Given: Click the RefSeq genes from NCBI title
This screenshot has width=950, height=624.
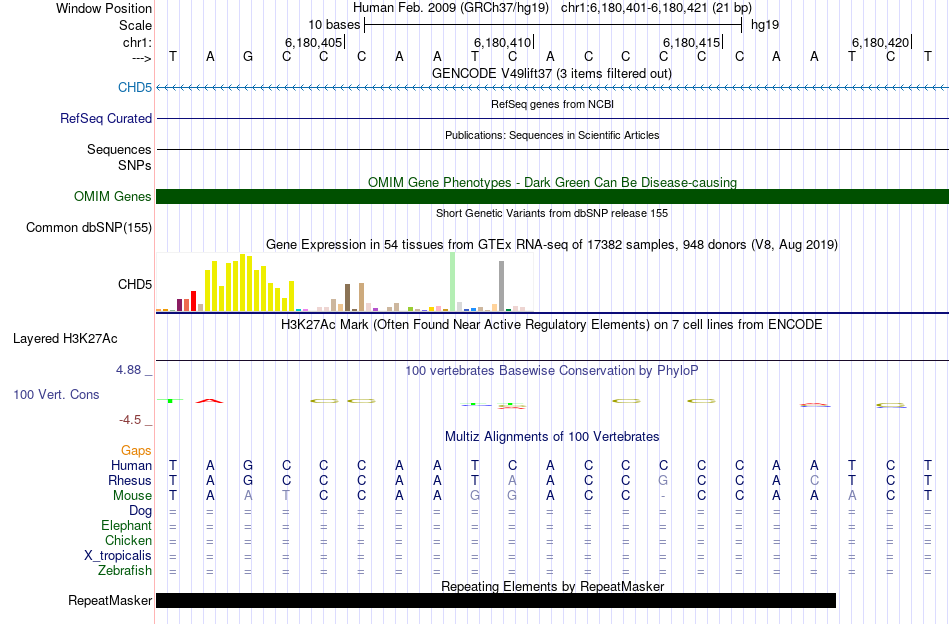Looking at the screenshot, I should 552,104.
